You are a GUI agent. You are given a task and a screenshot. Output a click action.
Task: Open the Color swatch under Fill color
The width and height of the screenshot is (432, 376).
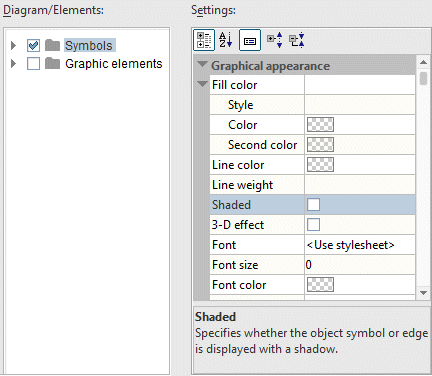click(320, 125)
